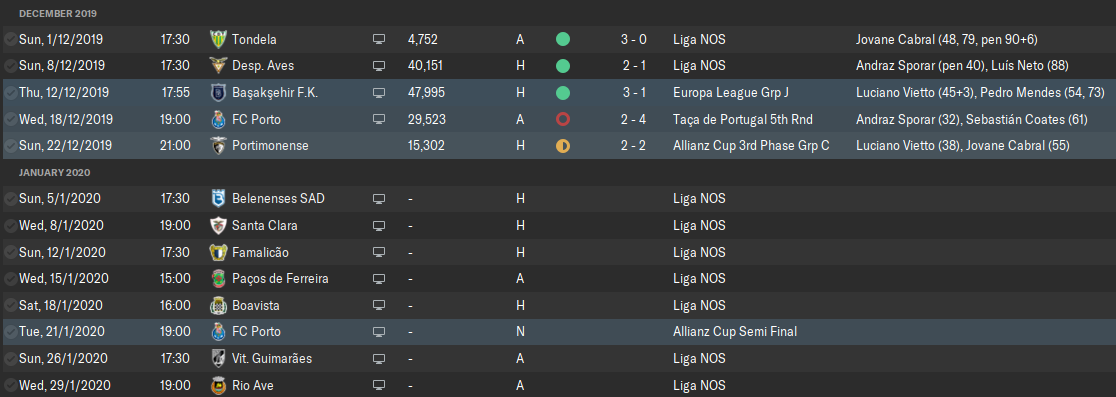
Task: Collapse the January 2020 month section
Action: click(x=54, y=173)
